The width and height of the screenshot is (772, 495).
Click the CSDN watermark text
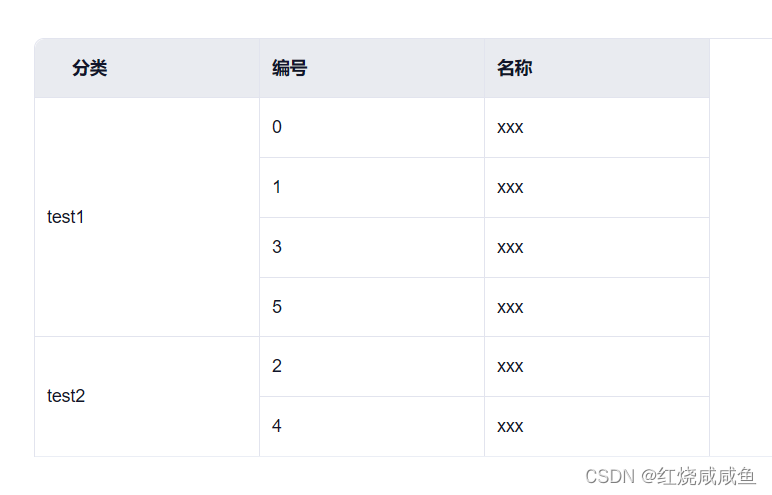pos(610,476)
